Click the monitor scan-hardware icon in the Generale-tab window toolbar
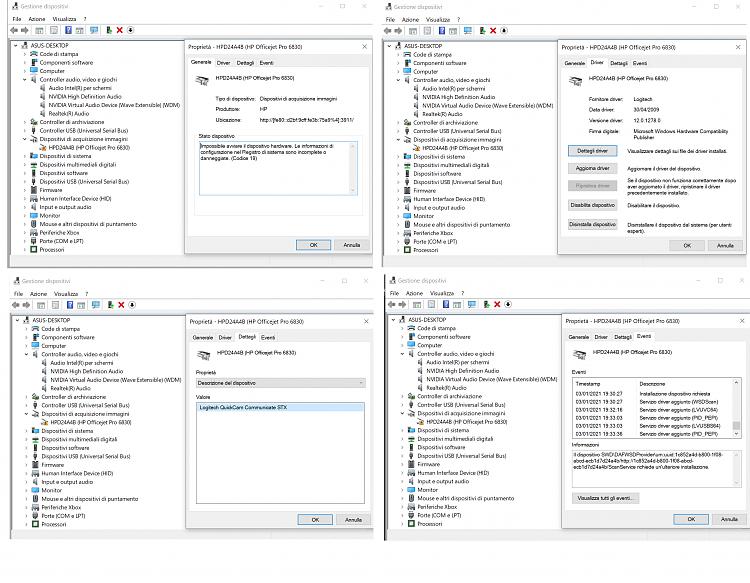This screenshot has height=583, width=750. click(94, 30)
